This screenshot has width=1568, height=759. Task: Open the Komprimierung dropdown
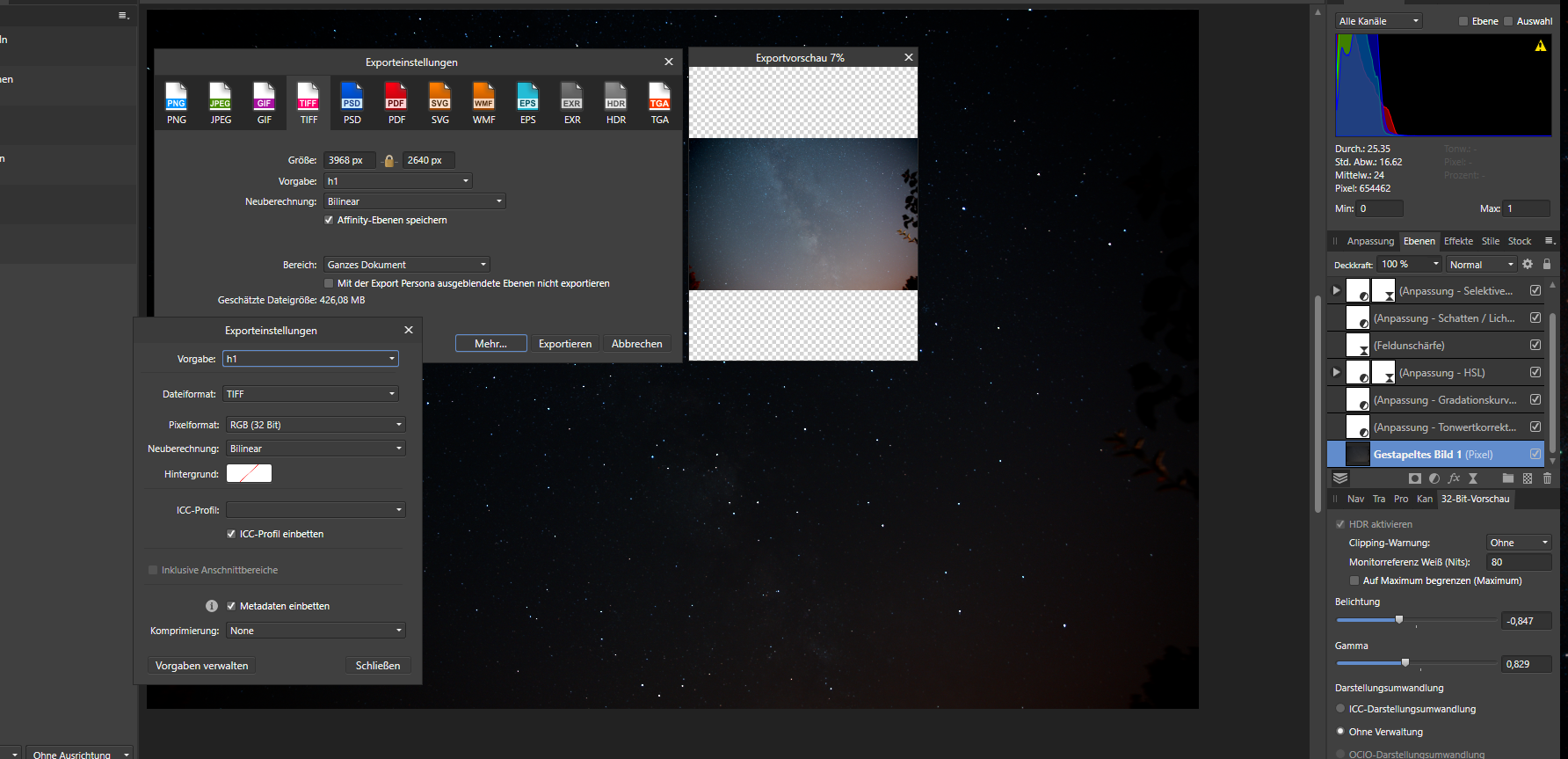click(x=316, y=631)
